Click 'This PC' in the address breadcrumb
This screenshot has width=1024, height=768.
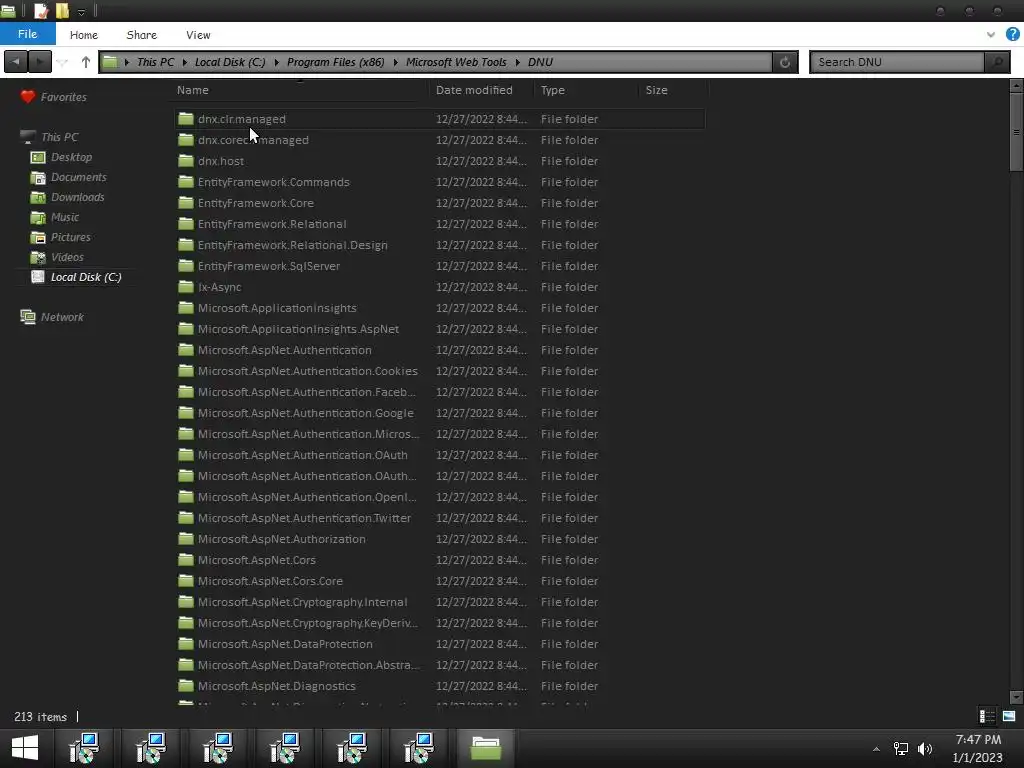(x=155, y=62)
